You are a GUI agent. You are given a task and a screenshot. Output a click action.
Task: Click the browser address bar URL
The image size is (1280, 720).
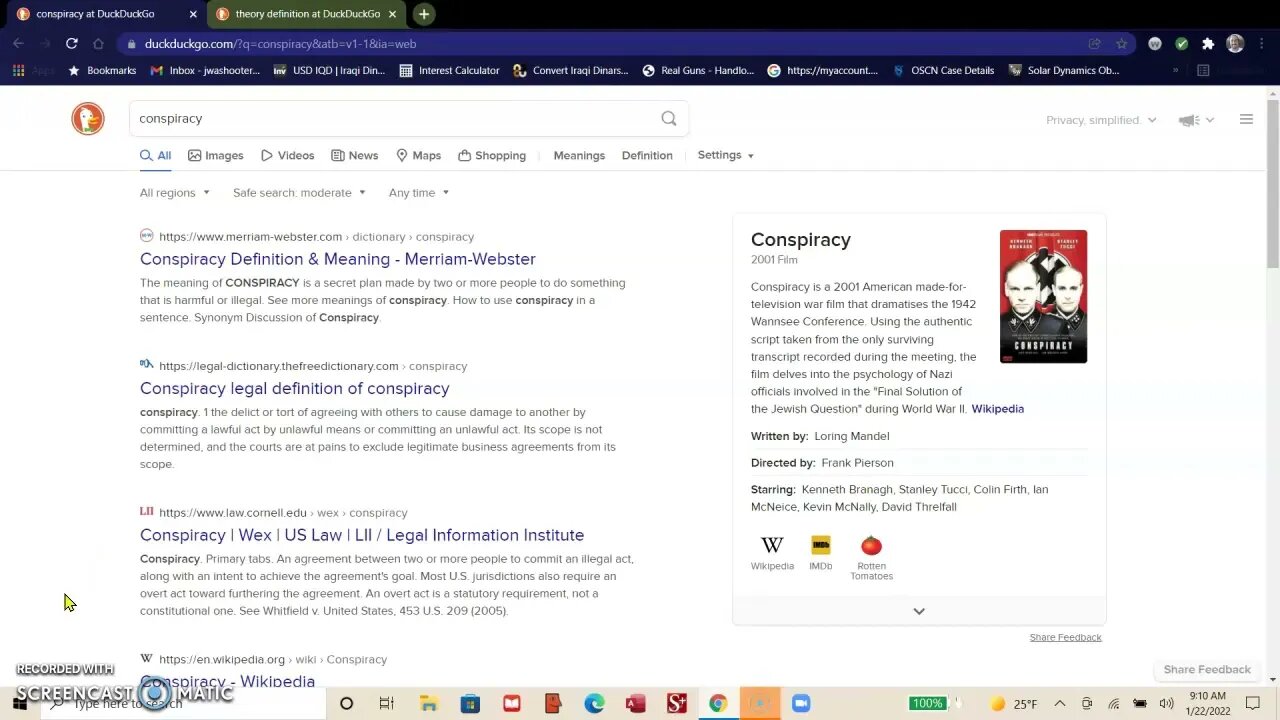click(280, 44)
